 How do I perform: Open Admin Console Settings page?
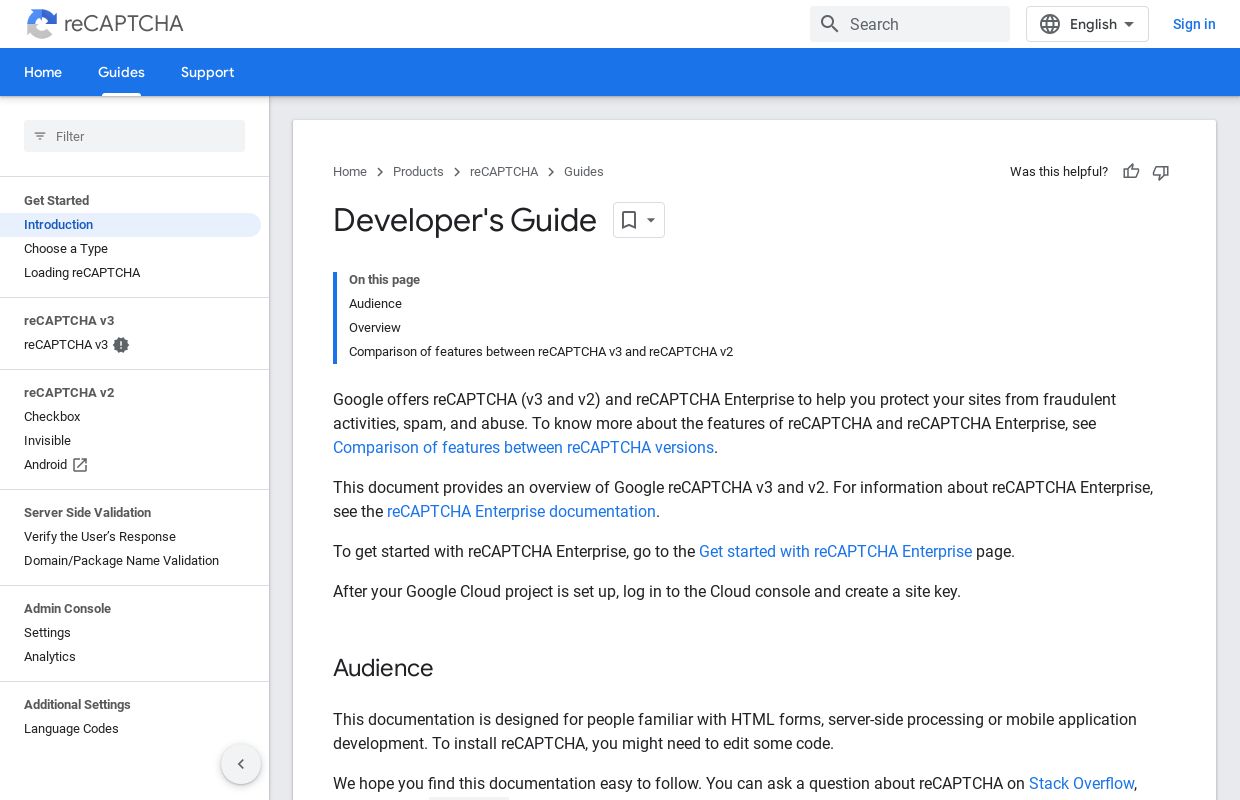(47, 633)
